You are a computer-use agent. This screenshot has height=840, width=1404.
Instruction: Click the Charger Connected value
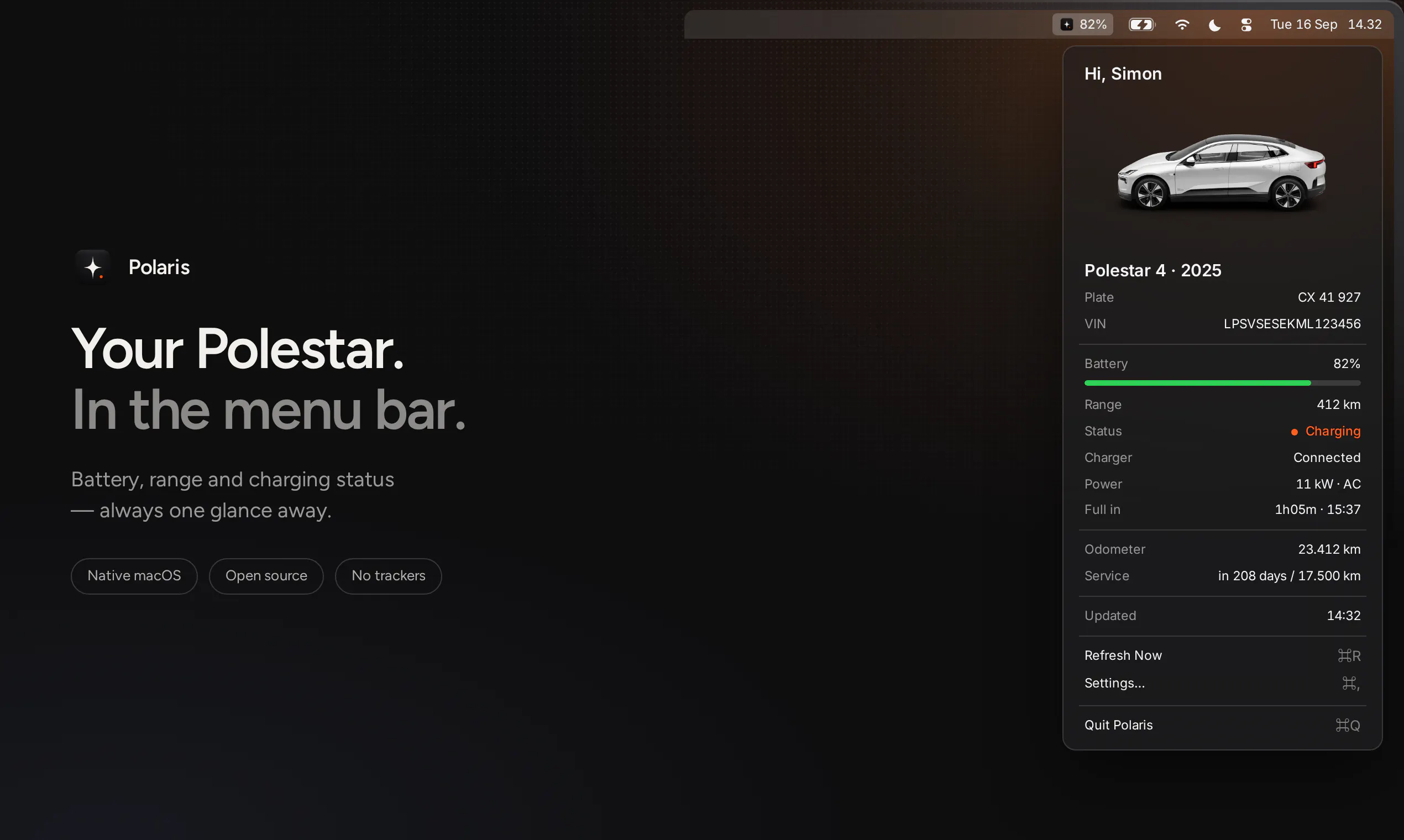pyautogui.click(x=1327, y=458)
